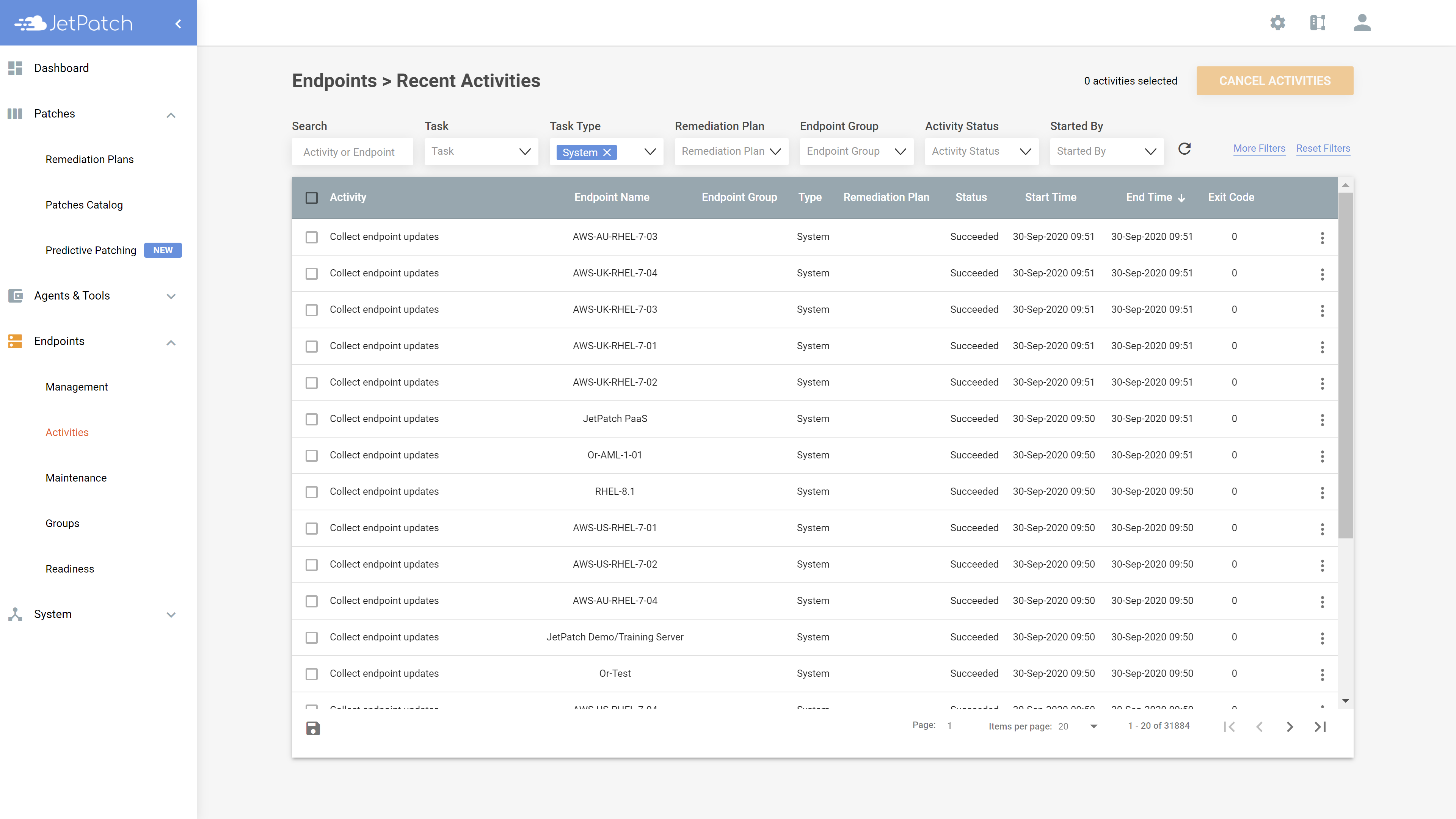This screenshot has width=1456, height=819.
Task: Remove the System task type chip
Action: point(607,152)
